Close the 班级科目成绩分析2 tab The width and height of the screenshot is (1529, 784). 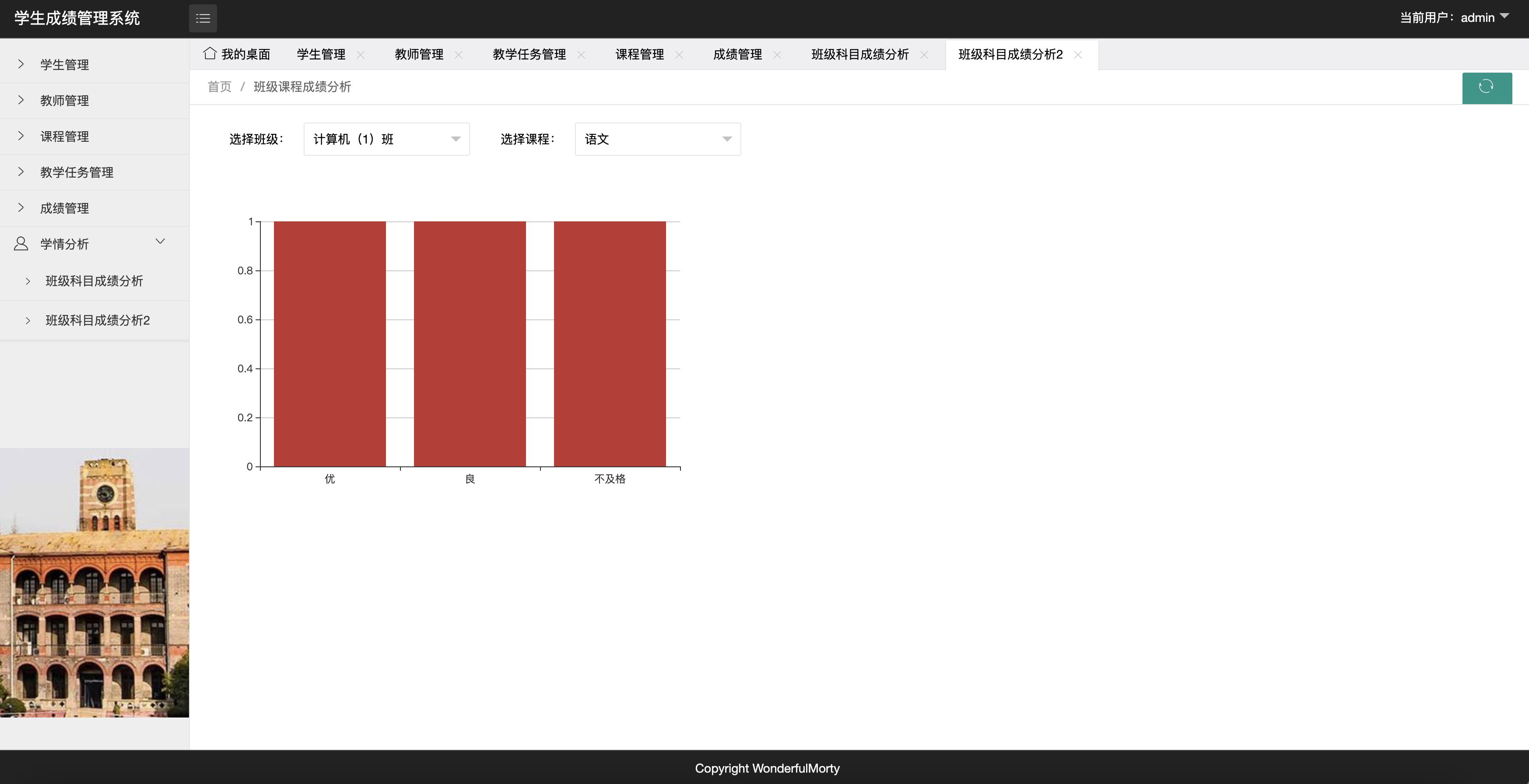(1078, 55)
